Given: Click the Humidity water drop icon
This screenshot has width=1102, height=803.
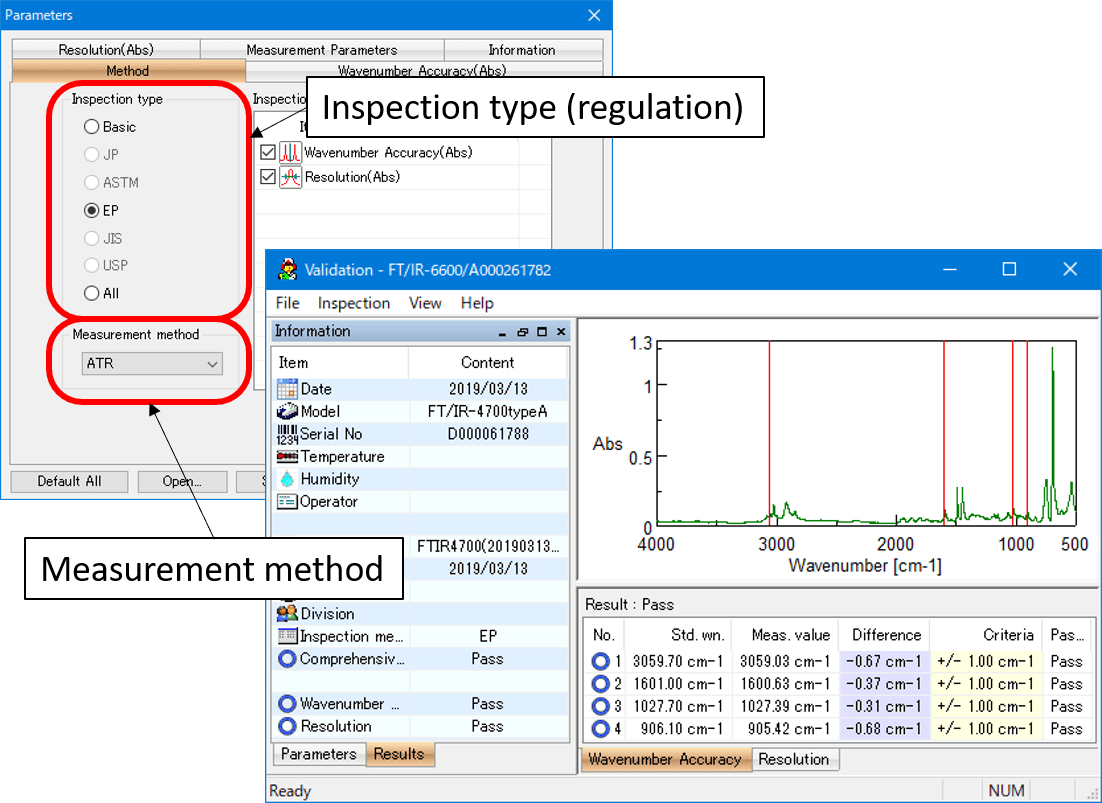Looking at the screenshot, I should [287, 479].
